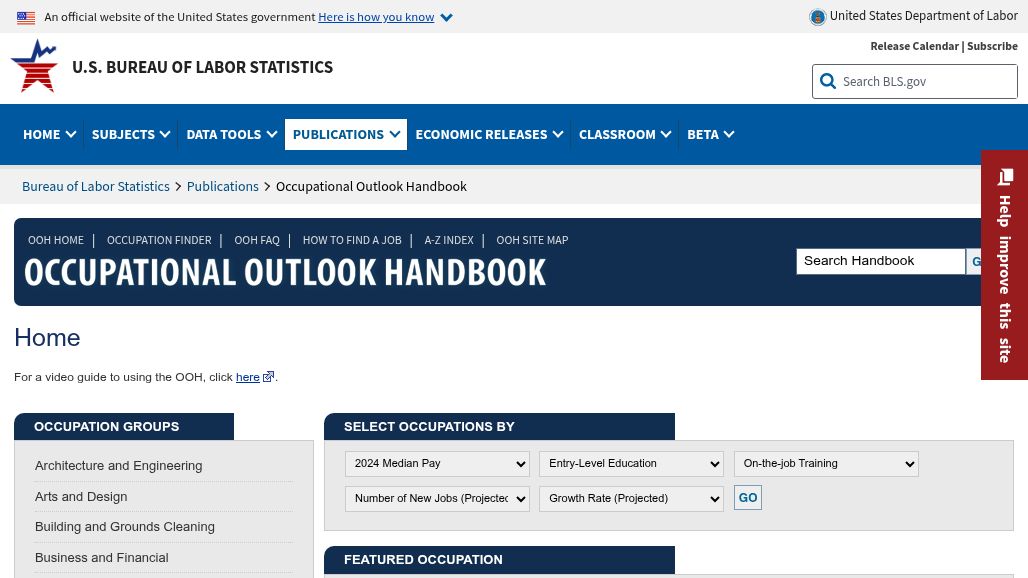Image resolution: width=1028 pixels, height=578 pixels.
Task: Open the Architecture and Engineering group
Action: pos(118,466)
